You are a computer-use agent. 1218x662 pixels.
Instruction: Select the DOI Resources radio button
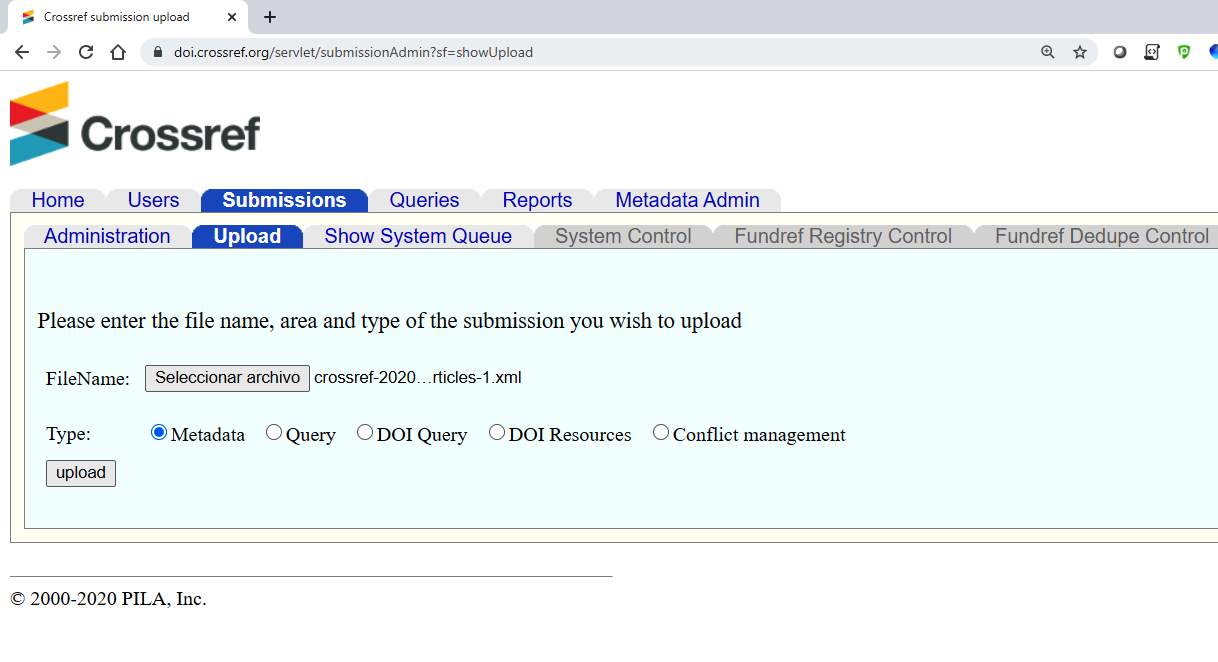(497, 431)
